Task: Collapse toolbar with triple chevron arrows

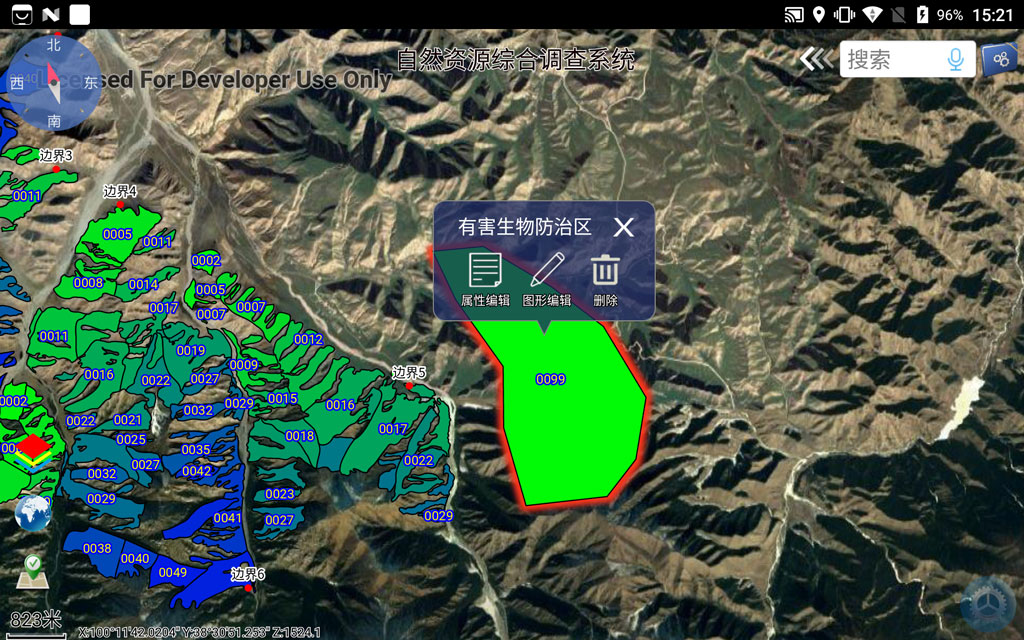Action: click(816, 60)
